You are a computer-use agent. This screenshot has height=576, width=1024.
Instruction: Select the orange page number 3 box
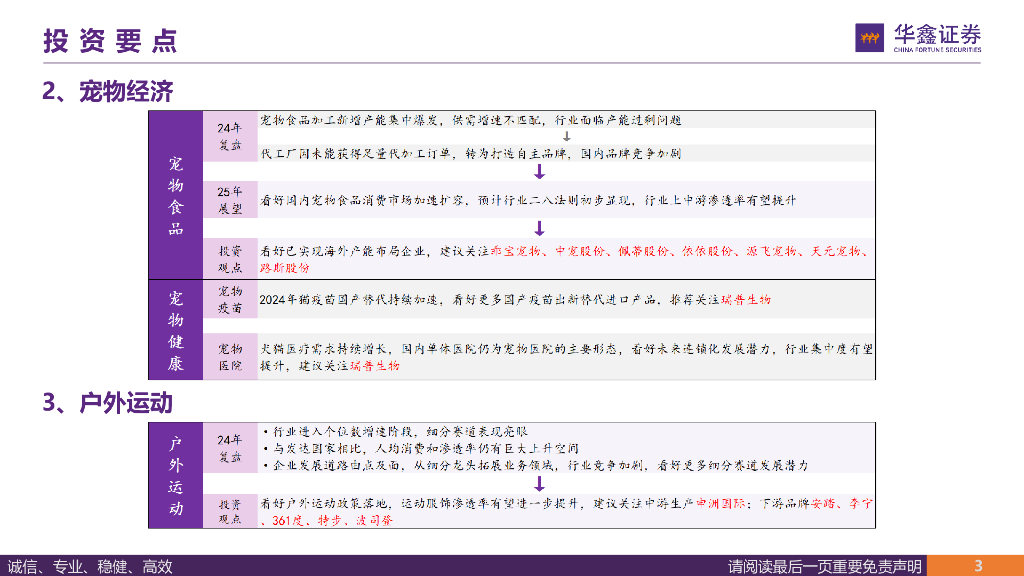point(979,566)
